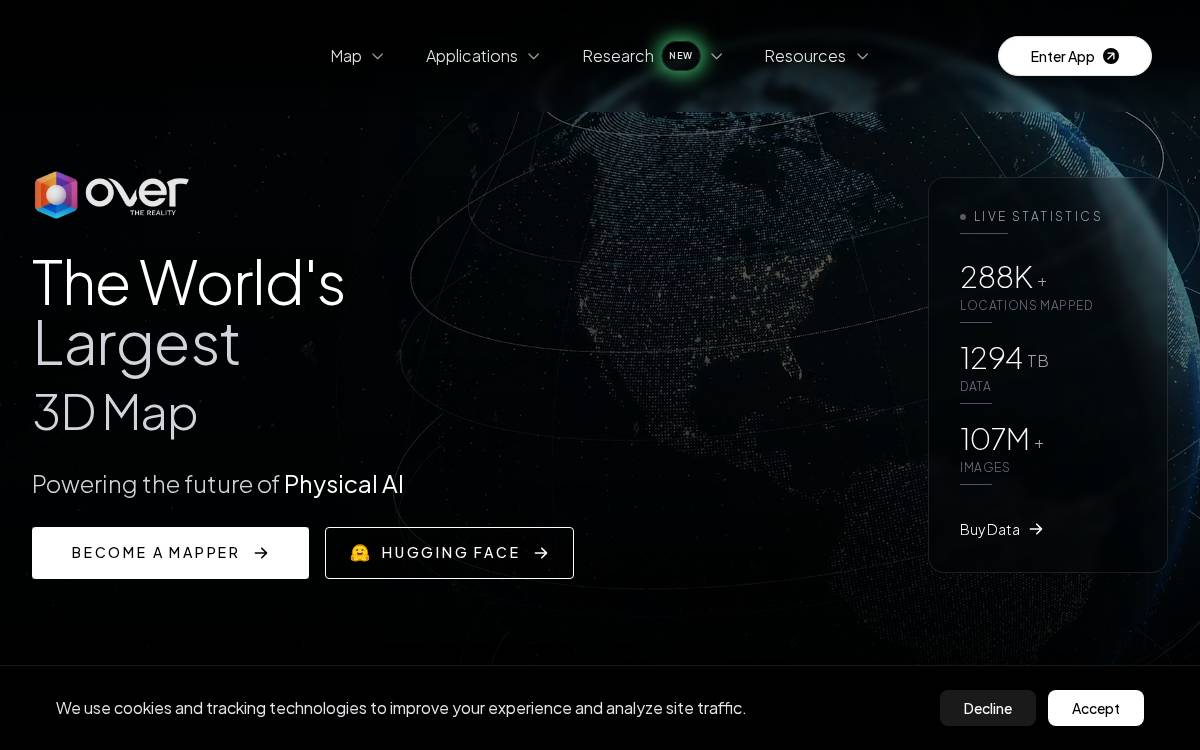Click the 3D Map heading text
Viewport: 1200px width, 750px height.
point(115,412)
